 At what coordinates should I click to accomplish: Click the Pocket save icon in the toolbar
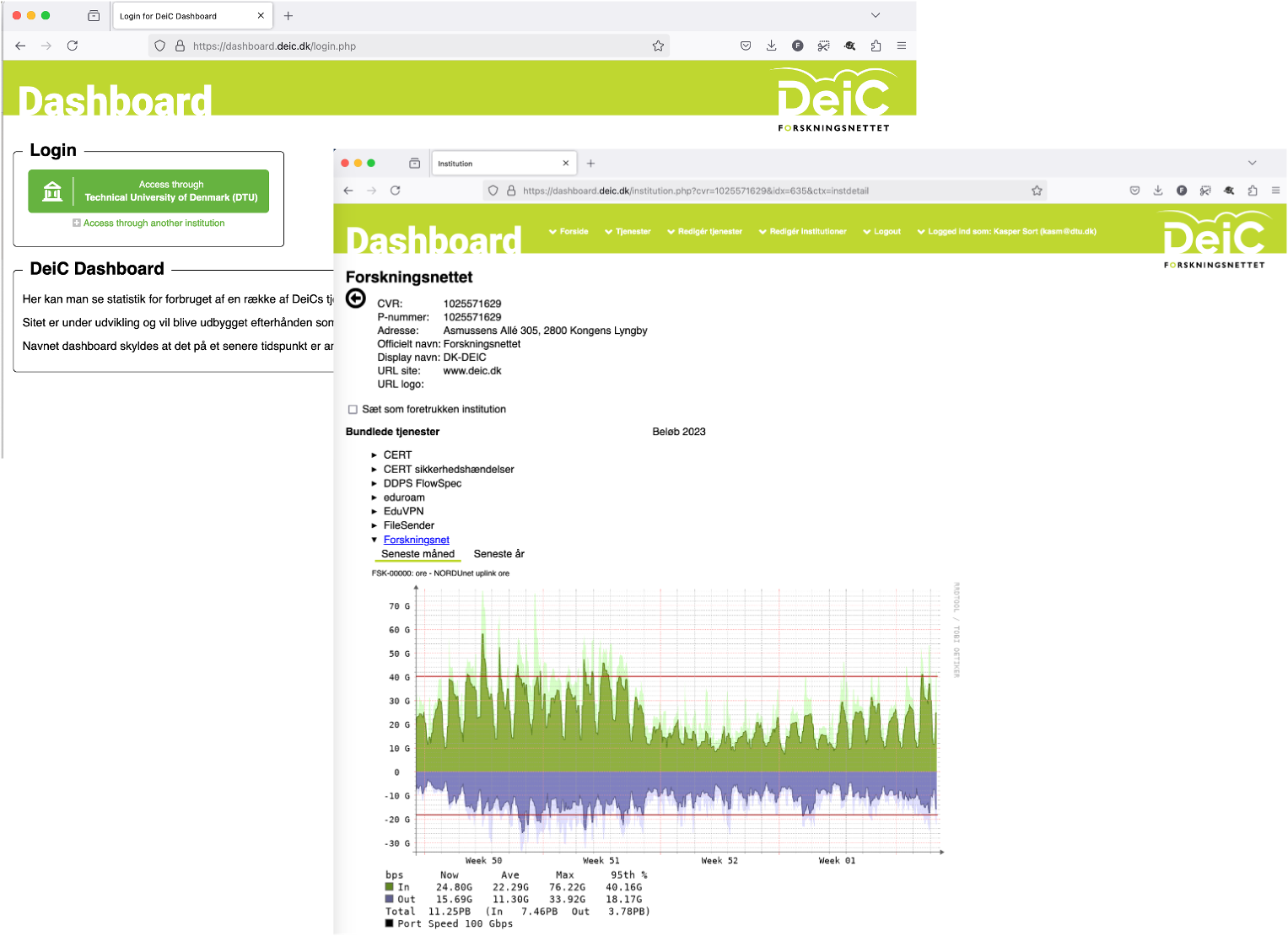tap(1134, 191)
